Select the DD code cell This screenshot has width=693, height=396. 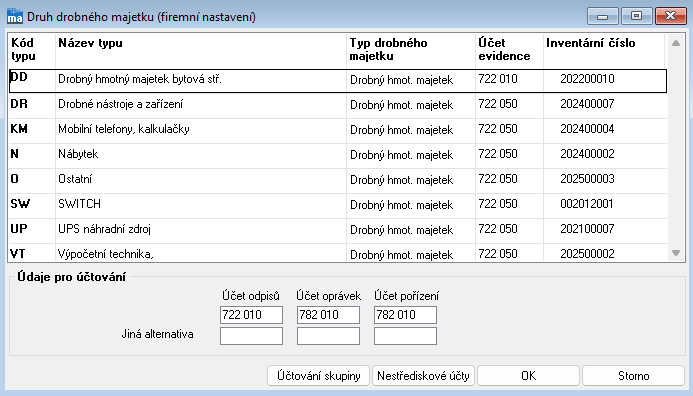(x=32, y=80)
